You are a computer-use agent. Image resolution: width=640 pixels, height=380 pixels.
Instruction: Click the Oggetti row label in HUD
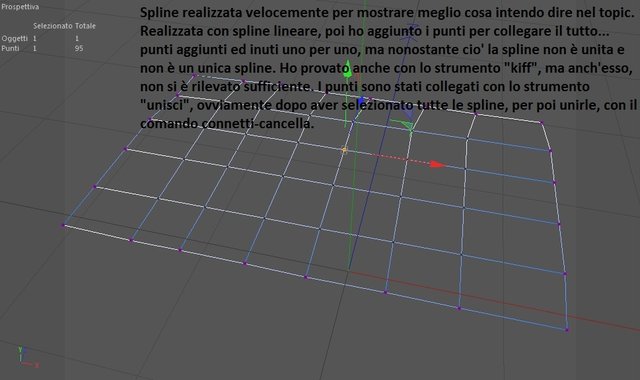tap(15, 38)
